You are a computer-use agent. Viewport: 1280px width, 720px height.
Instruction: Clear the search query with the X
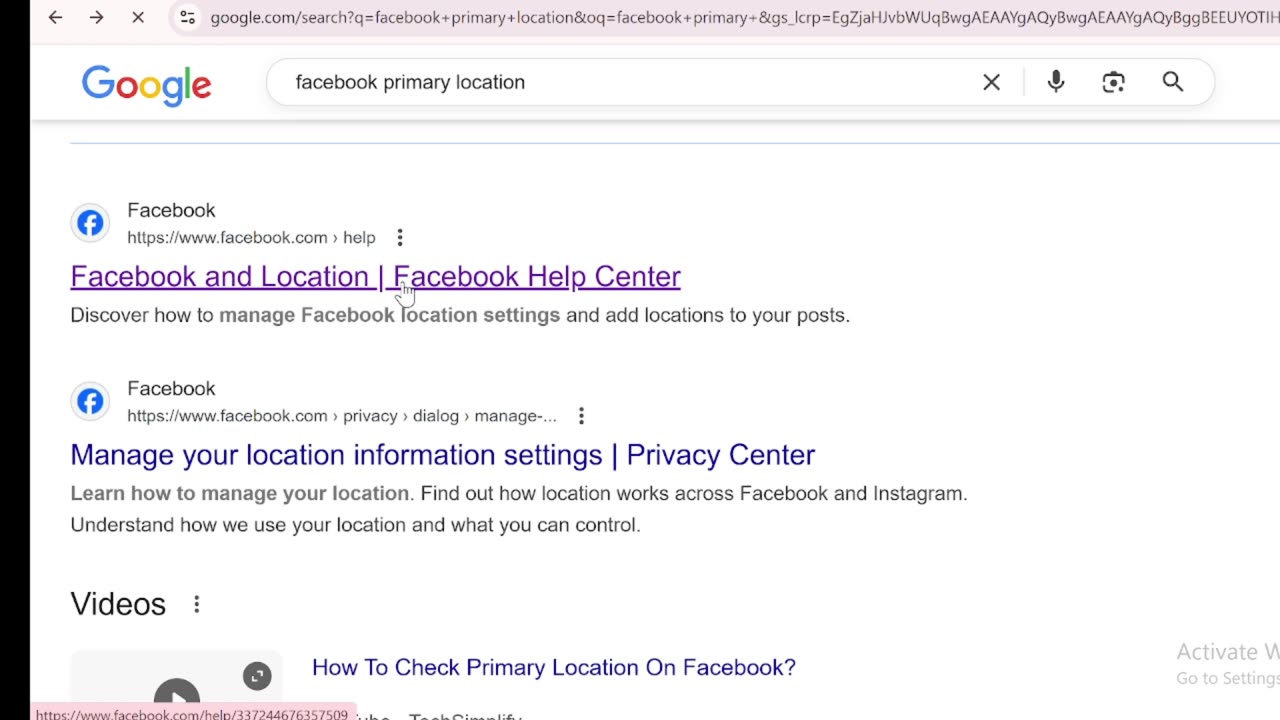(x=991, y=82)
